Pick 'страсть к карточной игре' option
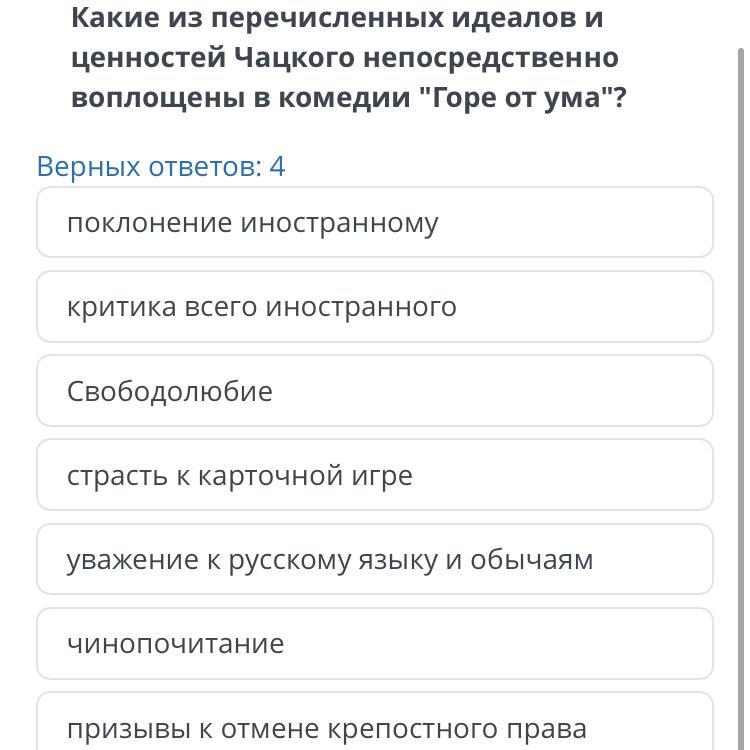Image resolution: width=750 pixels, height=750 pixels. (375, 475)
